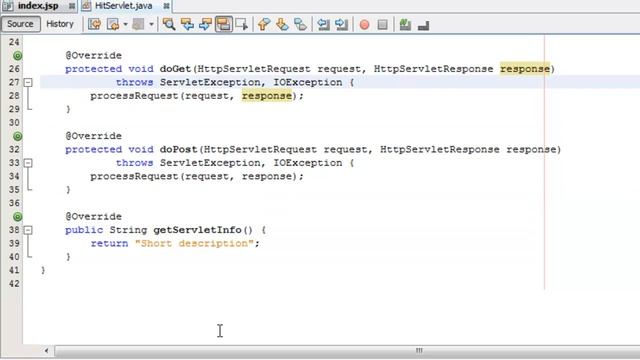Viewport: 640px width, 360px height.
Task: Open the Back navigation dropdown arrow
Action: [125, 24]
